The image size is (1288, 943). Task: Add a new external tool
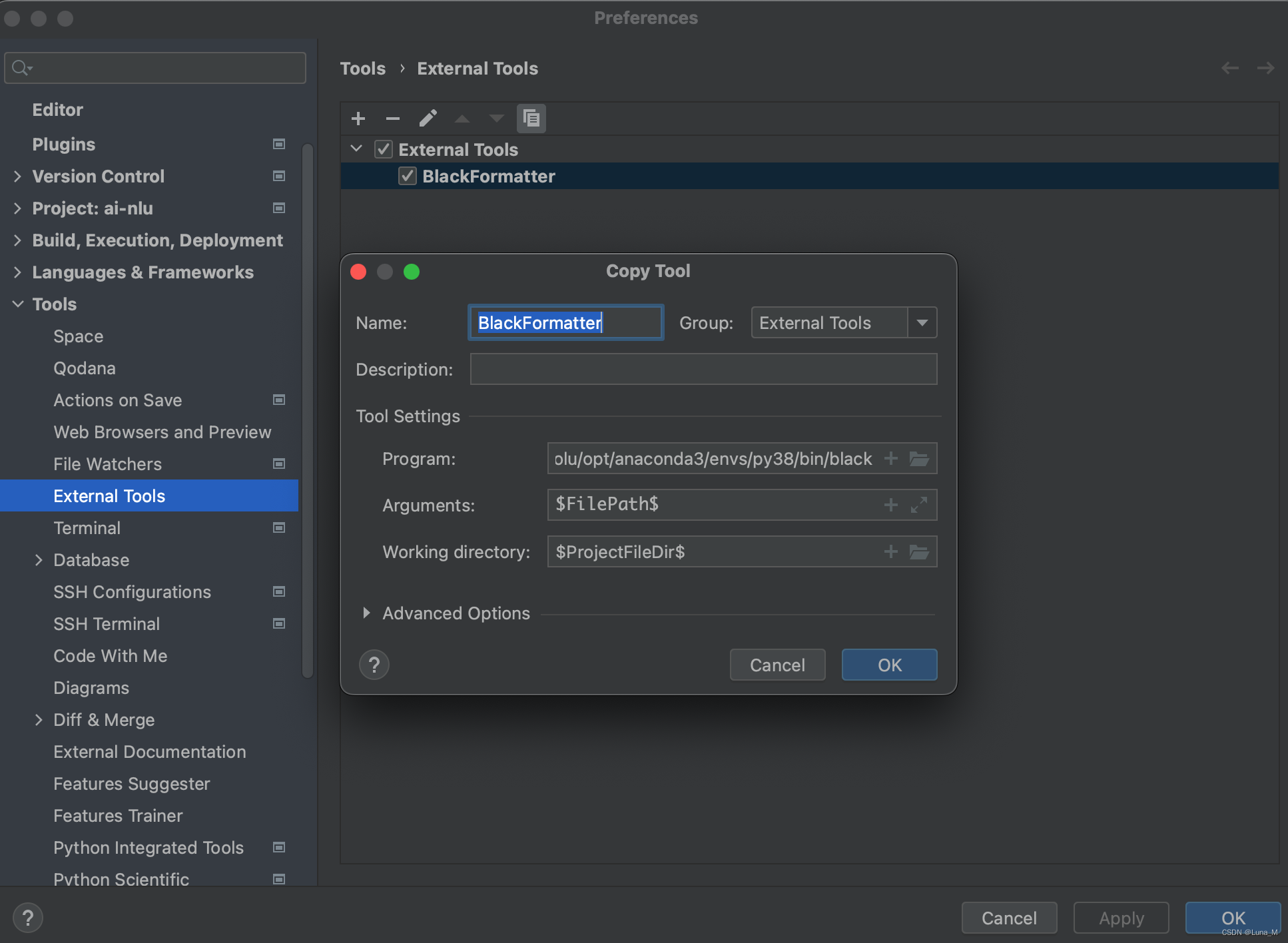click(358, 118)
